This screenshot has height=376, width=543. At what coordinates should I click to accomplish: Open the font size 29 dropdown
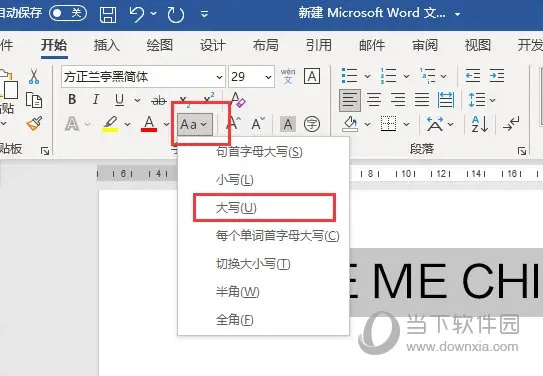click(x=268, y=77)
